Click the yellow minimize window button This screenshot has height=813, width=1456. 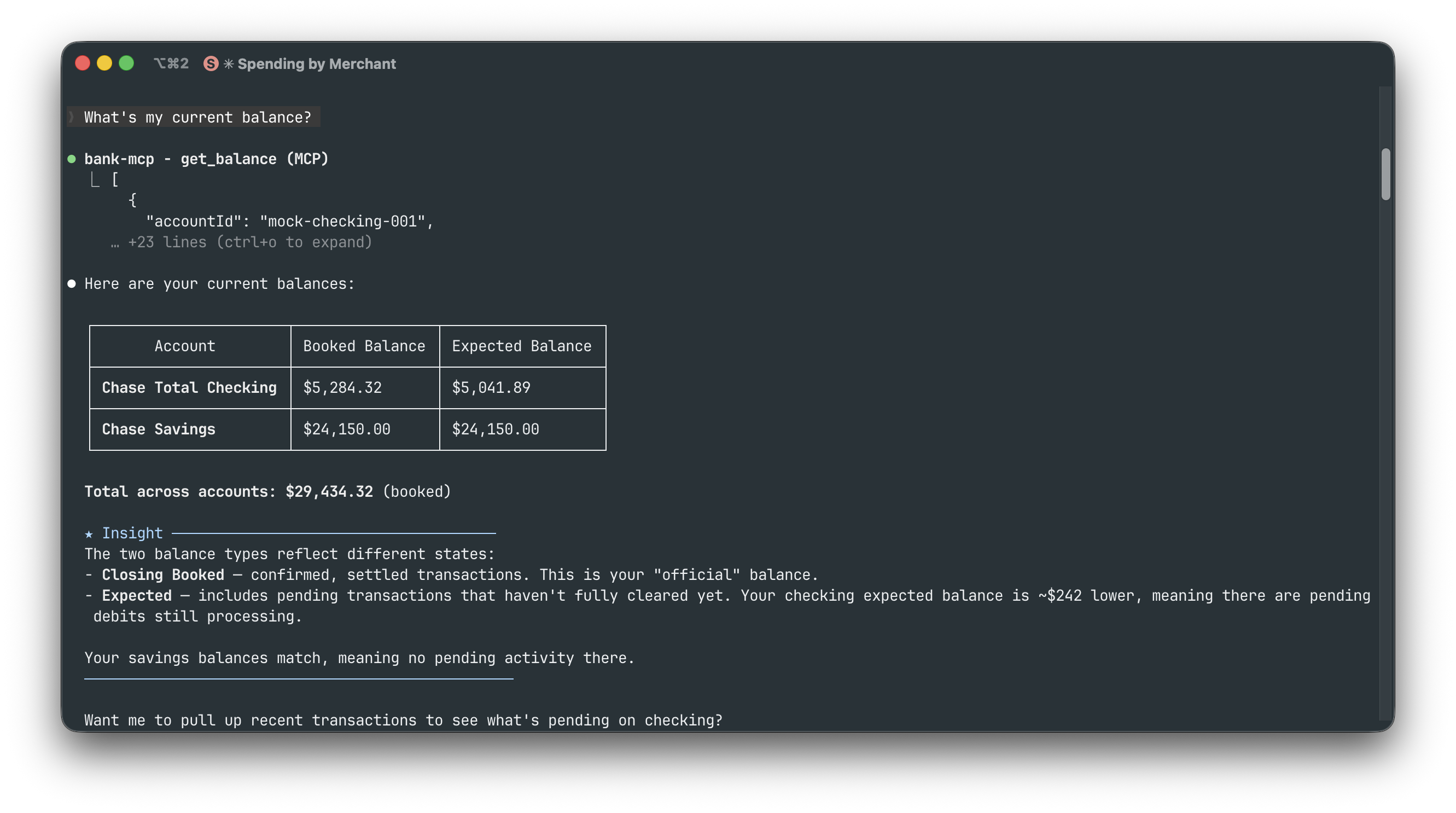(x=104, y=63)
